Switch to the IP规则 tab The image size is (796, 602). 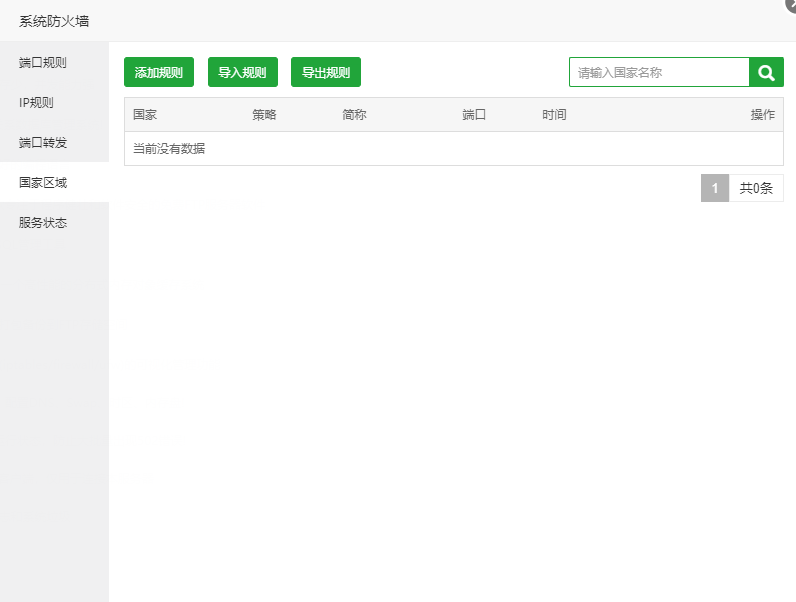coord(37,103)
